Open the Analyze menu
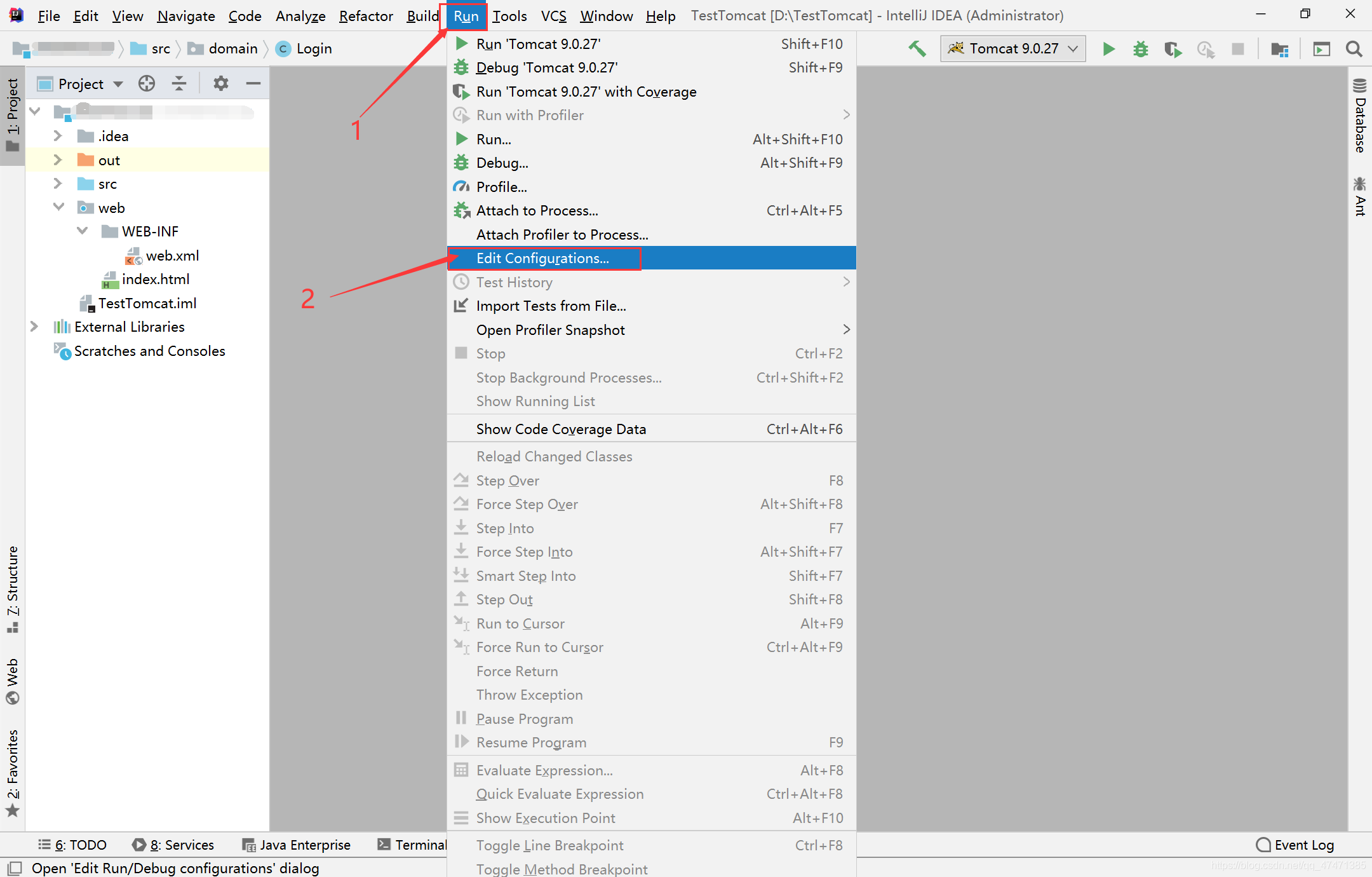1372x877 pixels. click(300, 16)
